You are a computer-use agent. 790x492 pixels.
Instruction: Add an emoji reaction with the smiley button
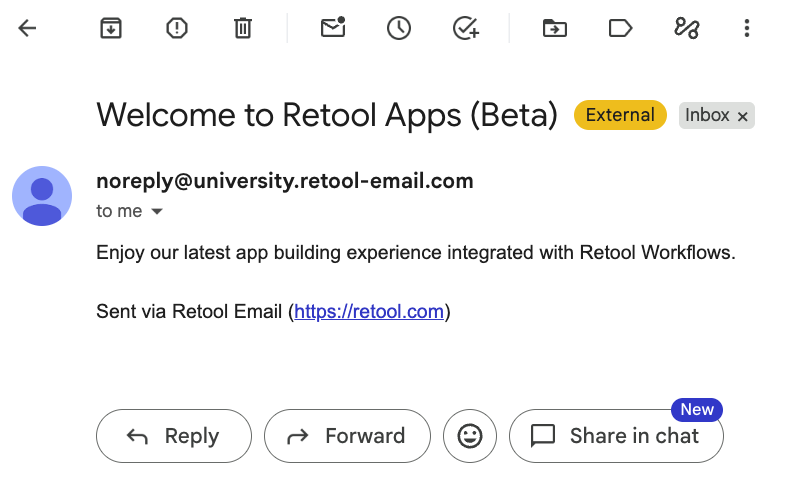(x=470, y=436)
